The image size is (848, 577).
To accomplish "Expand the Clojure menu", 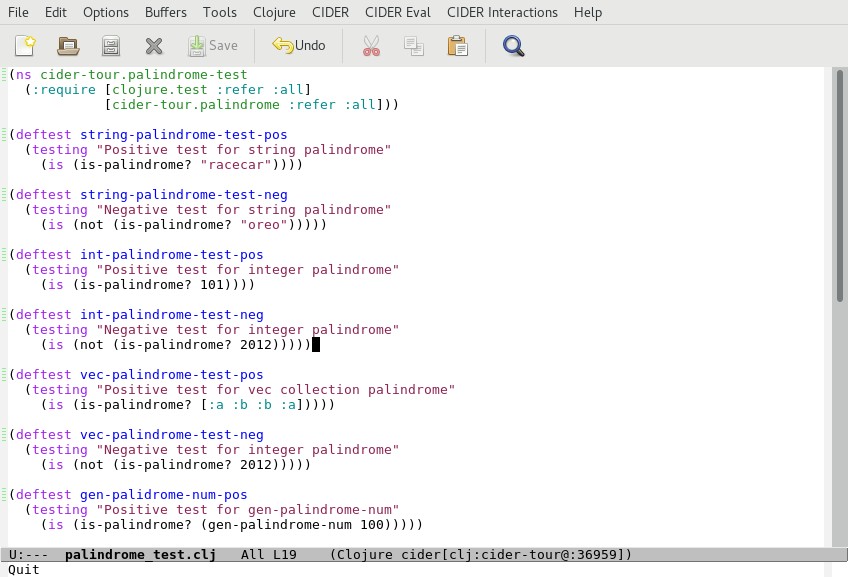I will (273, 12).
